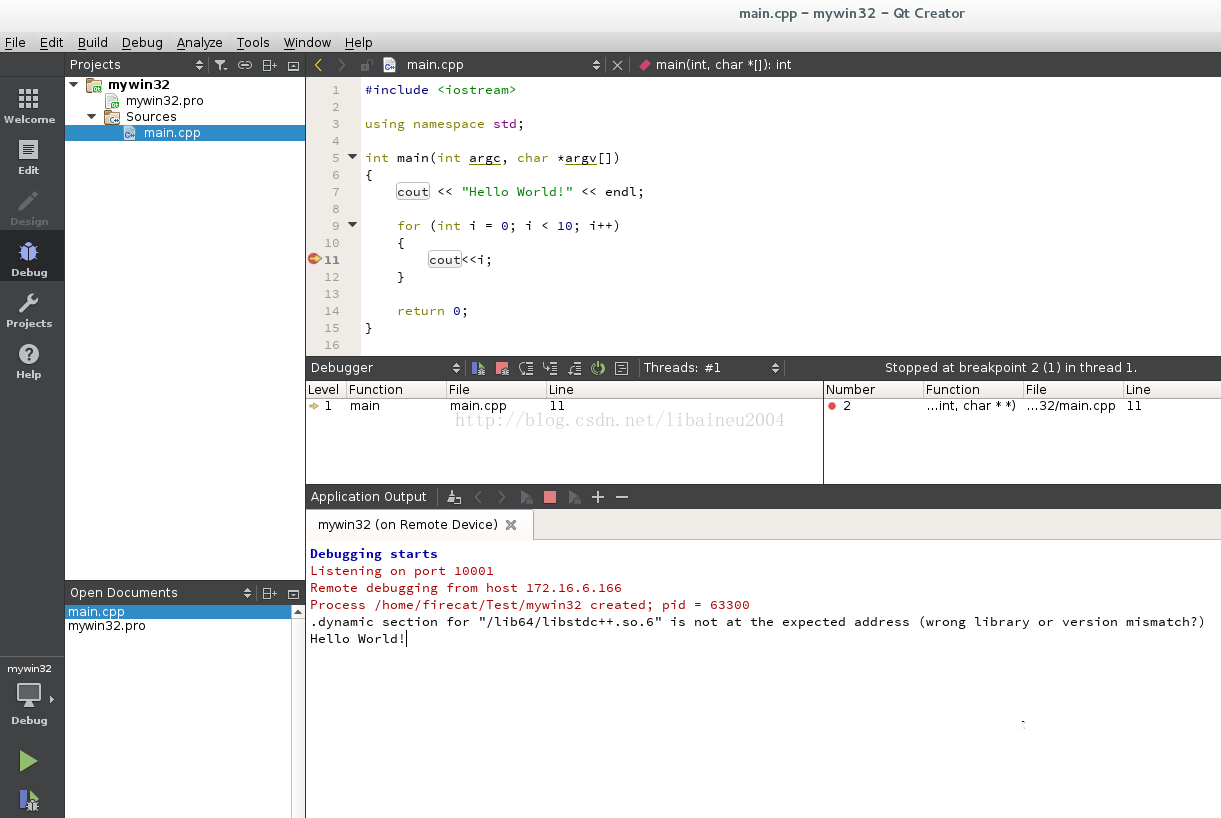This screenshot has height=818, width=1221.
Task: Collapse the code block fold marker on line 9
Action: pos(352,224)
